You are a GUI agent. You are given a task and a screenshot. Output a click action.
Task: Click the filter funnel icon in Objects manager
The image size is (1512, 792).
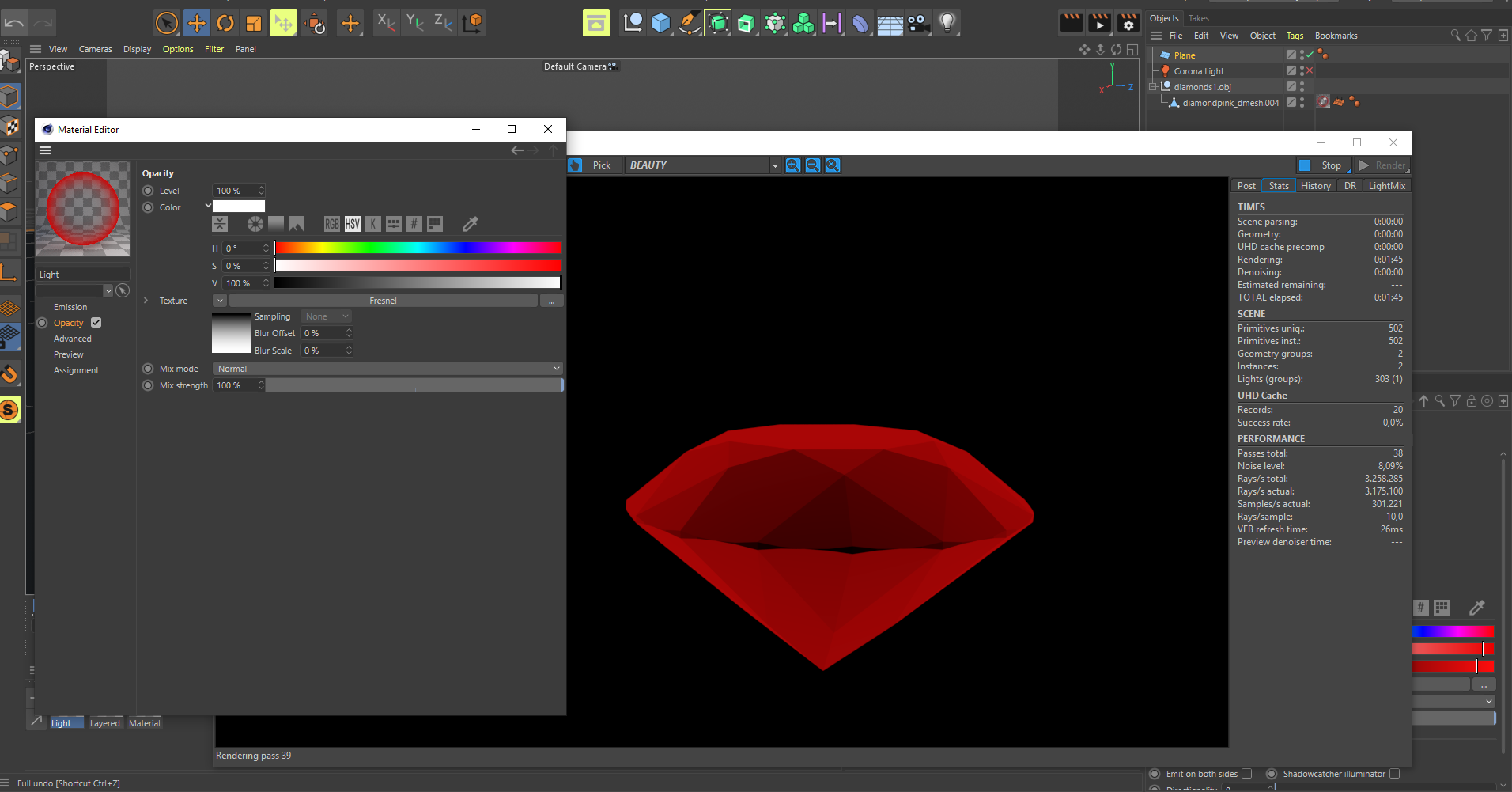tap(1487, 36)
